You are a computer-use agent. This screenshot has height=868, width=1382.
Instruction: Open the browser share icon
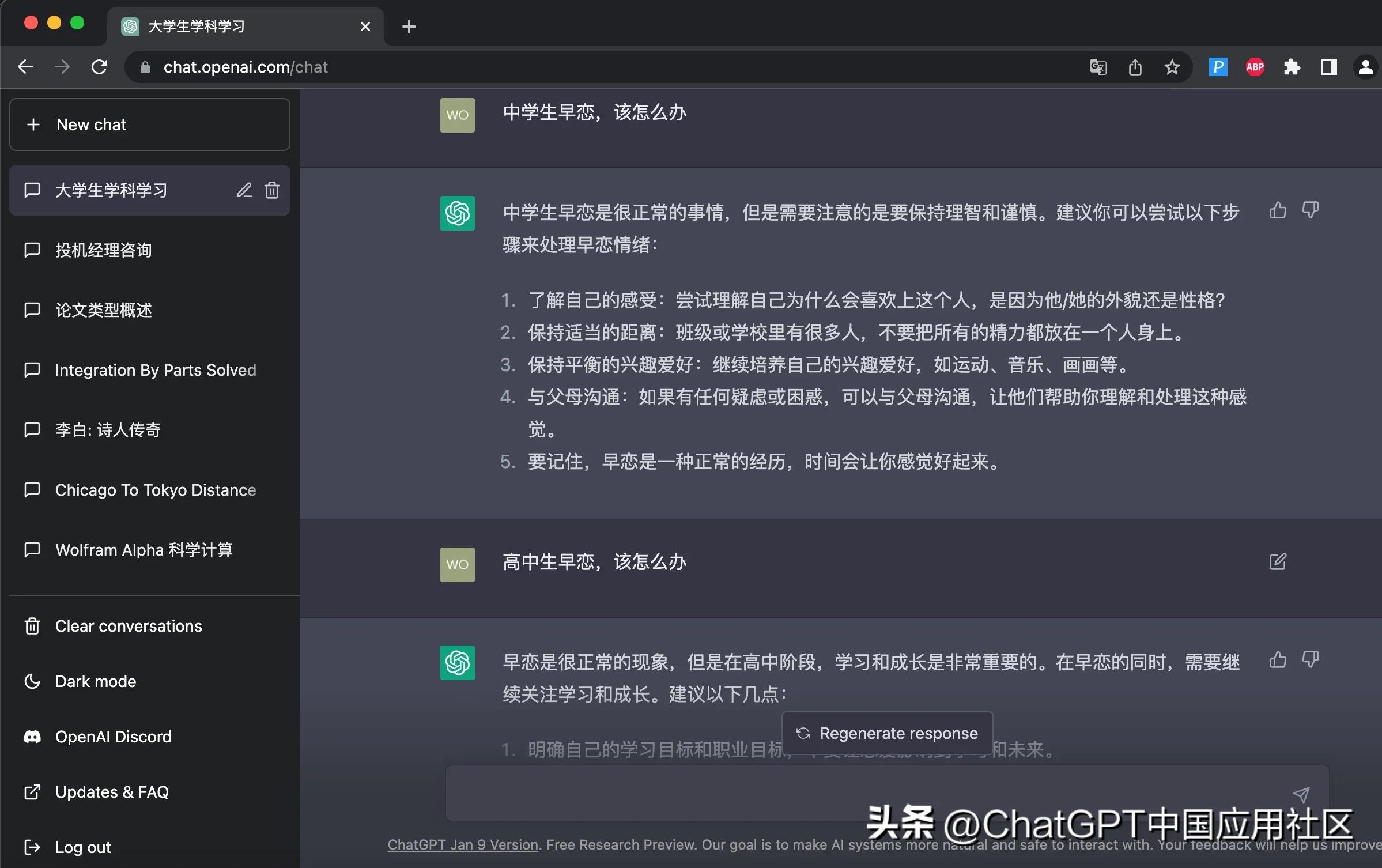point(1135,66)
